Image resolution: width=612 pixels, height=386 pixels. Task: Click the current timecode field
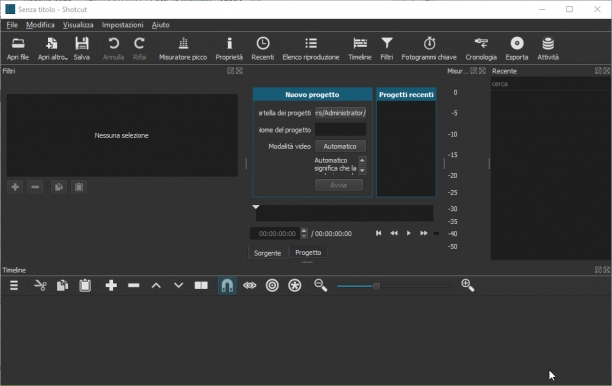coord(276,233)
